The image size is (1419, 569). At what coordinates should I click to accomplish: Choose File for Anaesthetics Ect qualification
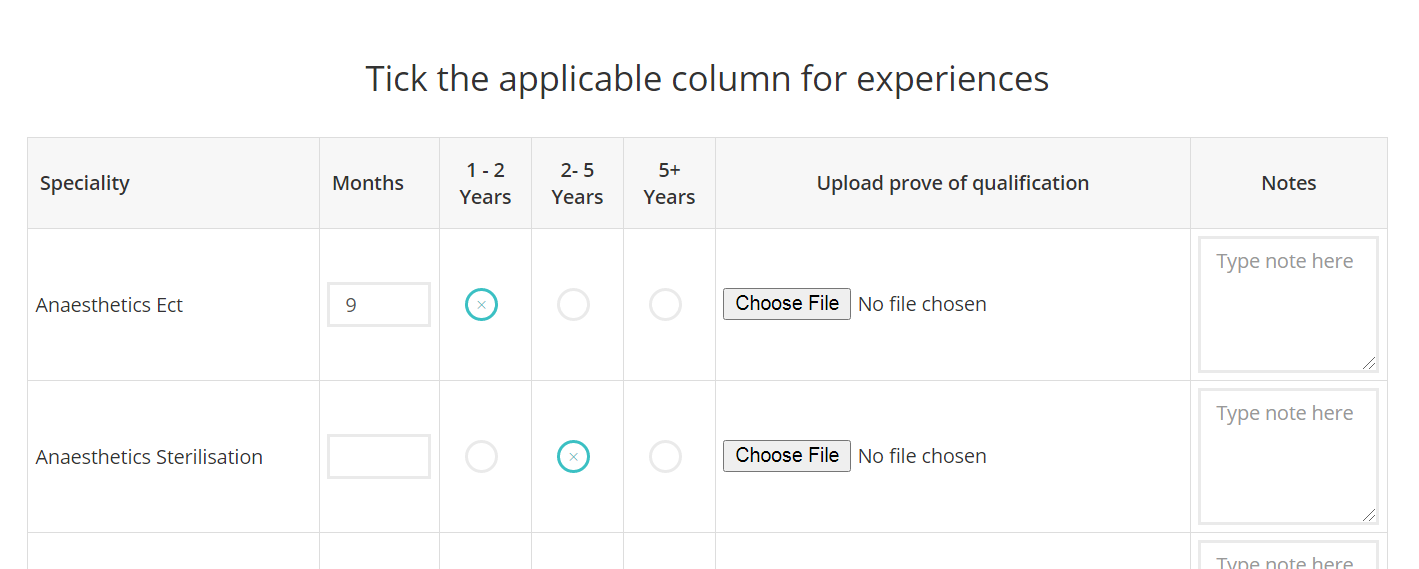[787, 304]
